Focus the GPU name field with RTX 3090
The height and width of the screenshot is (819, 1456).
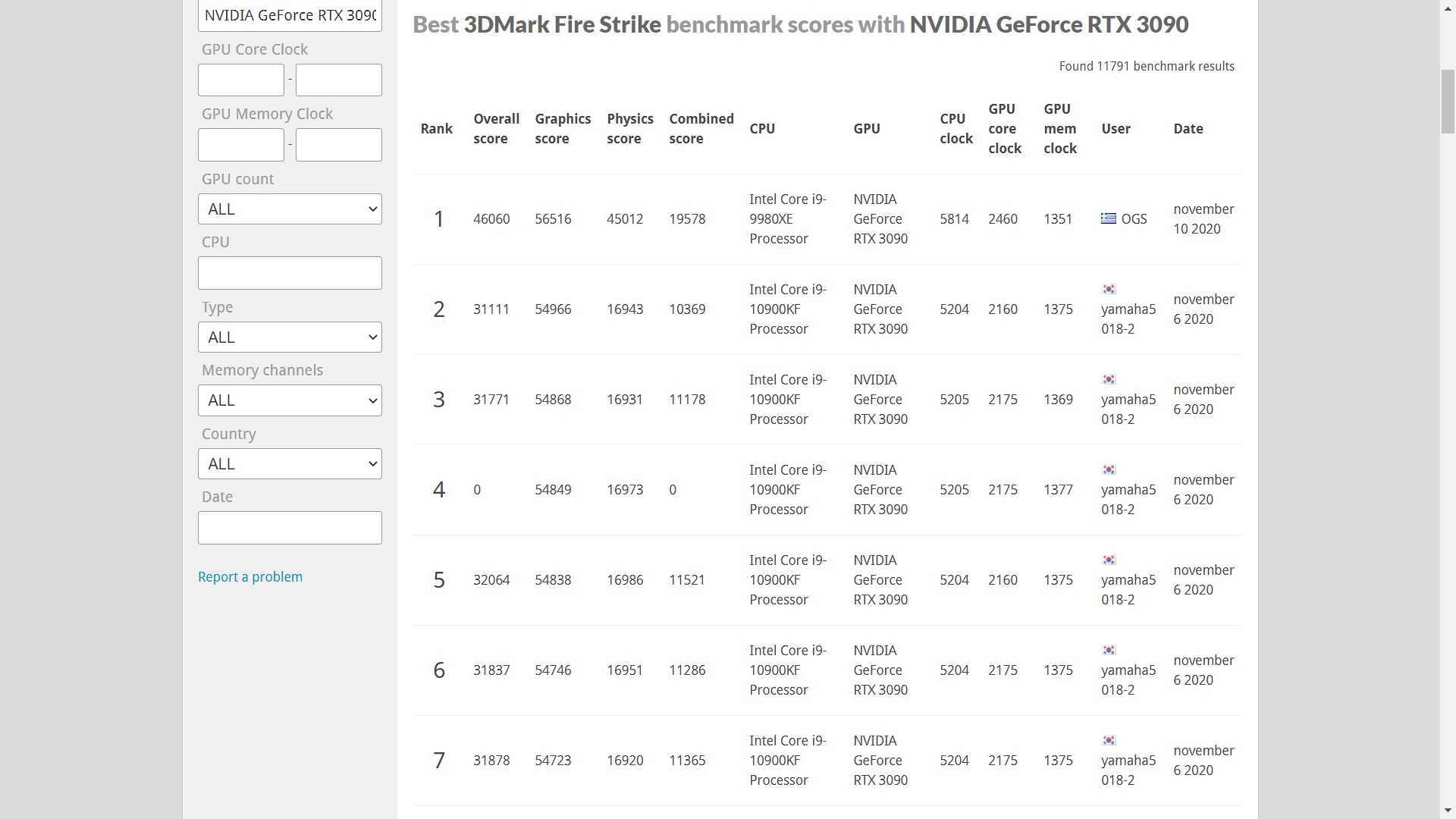point(290,16)
